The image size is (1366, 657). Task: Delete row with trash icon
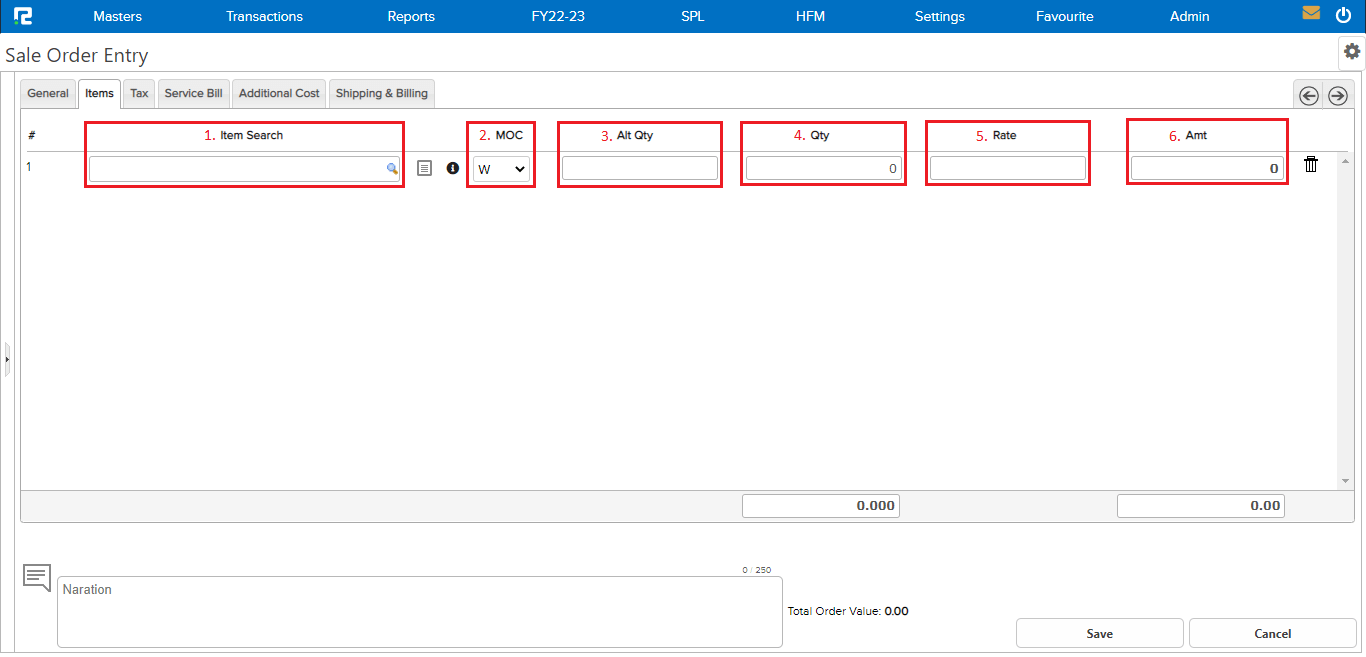point(1311,165)
